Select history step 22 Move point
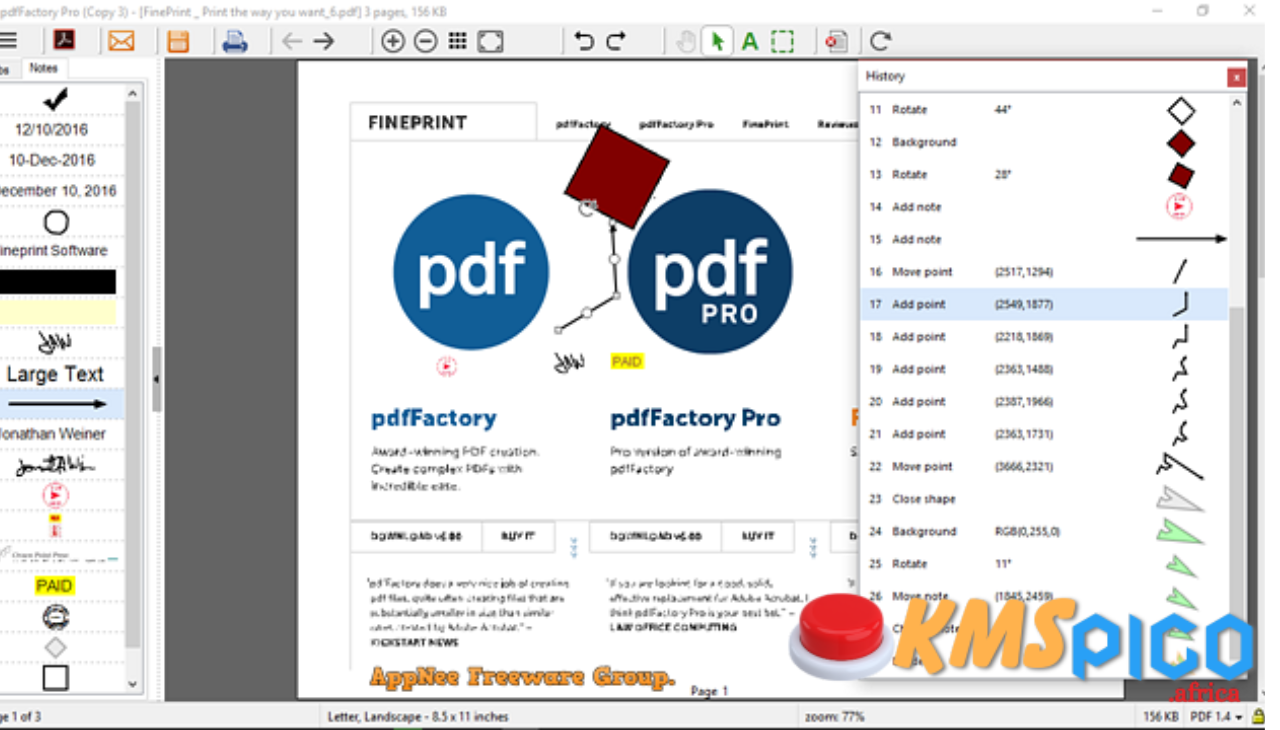 (x=1044, y=467)
